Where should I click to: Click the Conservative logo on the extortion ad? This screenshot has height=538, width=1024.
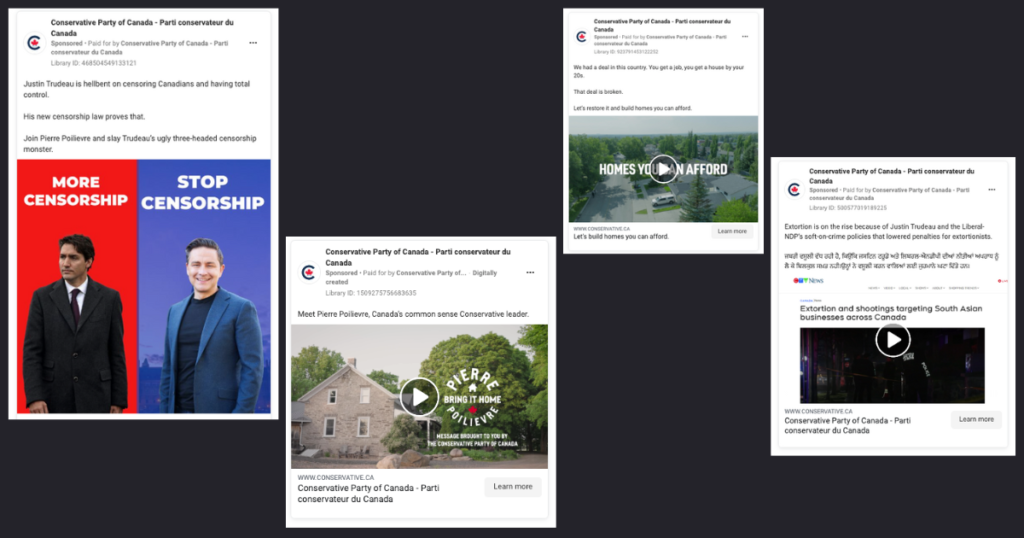[x=794, y=190]
